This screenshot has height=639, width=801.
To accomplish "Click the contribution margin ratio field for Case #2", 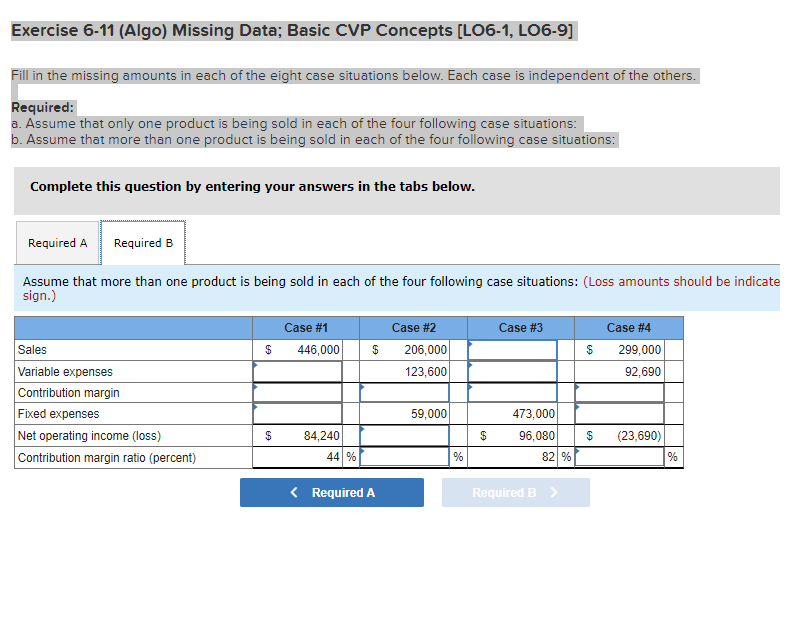I will point(405,456).
